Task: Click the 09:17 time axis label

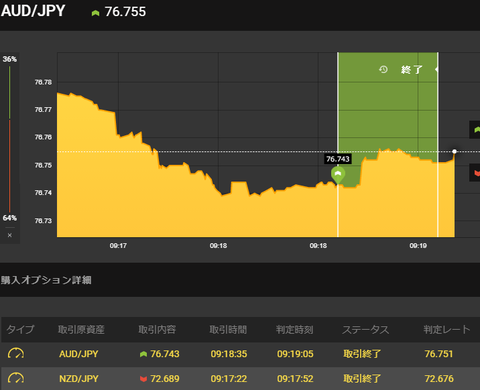Action: tap(118, 246)
